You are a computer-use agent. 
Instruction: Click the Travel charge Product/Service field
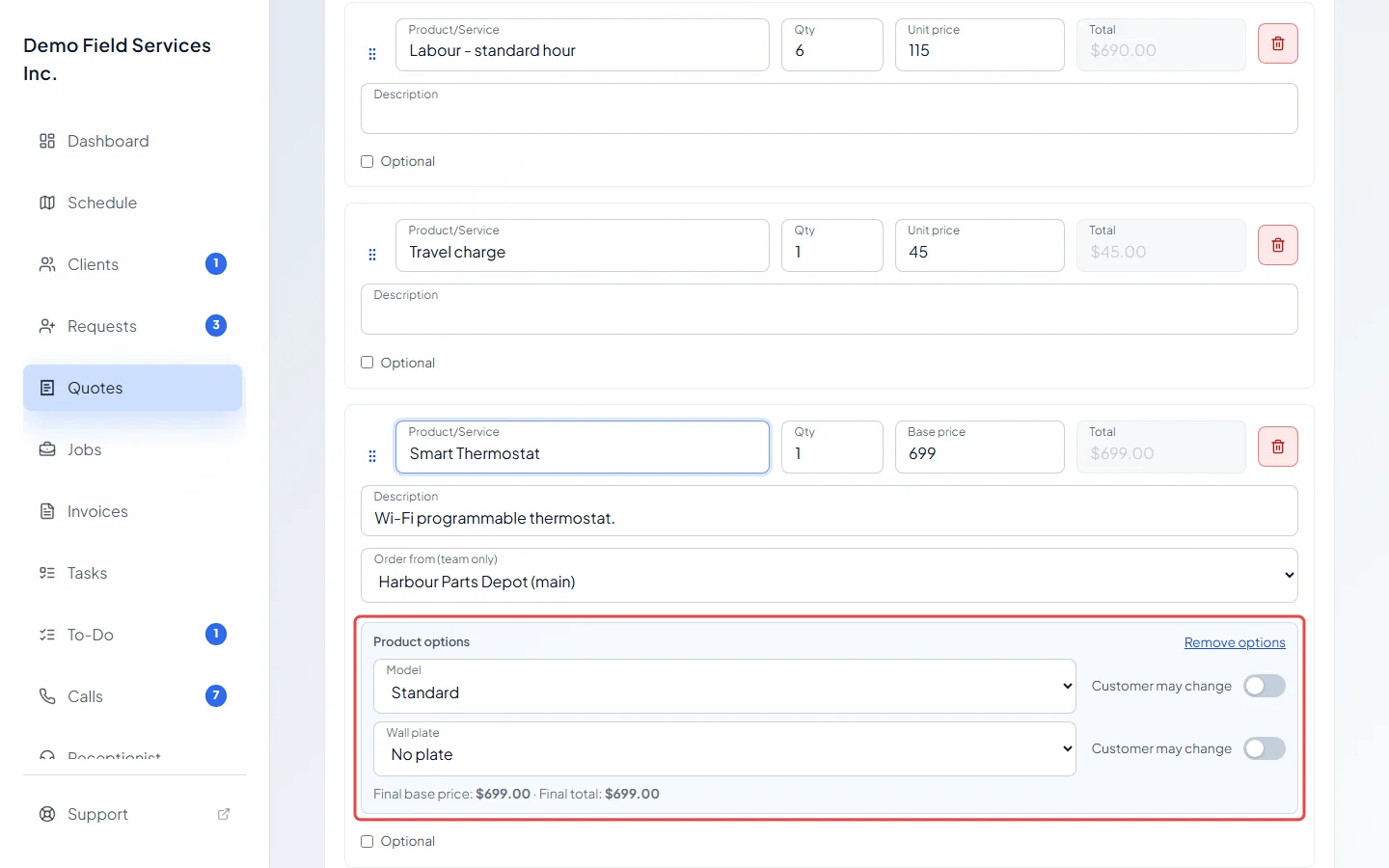click(x=583, y=246)
